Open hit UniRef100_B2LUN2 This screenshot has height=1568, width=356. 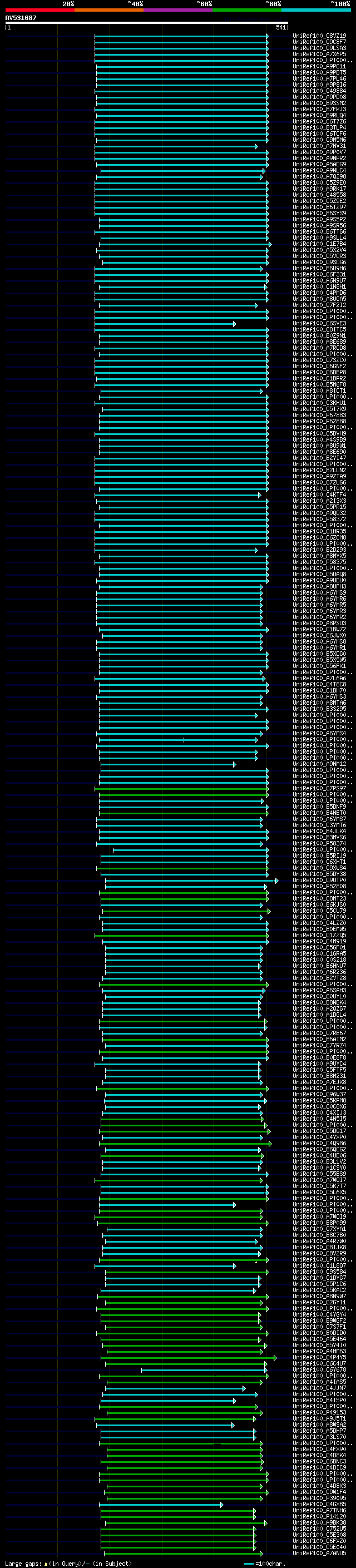point(319,471)
